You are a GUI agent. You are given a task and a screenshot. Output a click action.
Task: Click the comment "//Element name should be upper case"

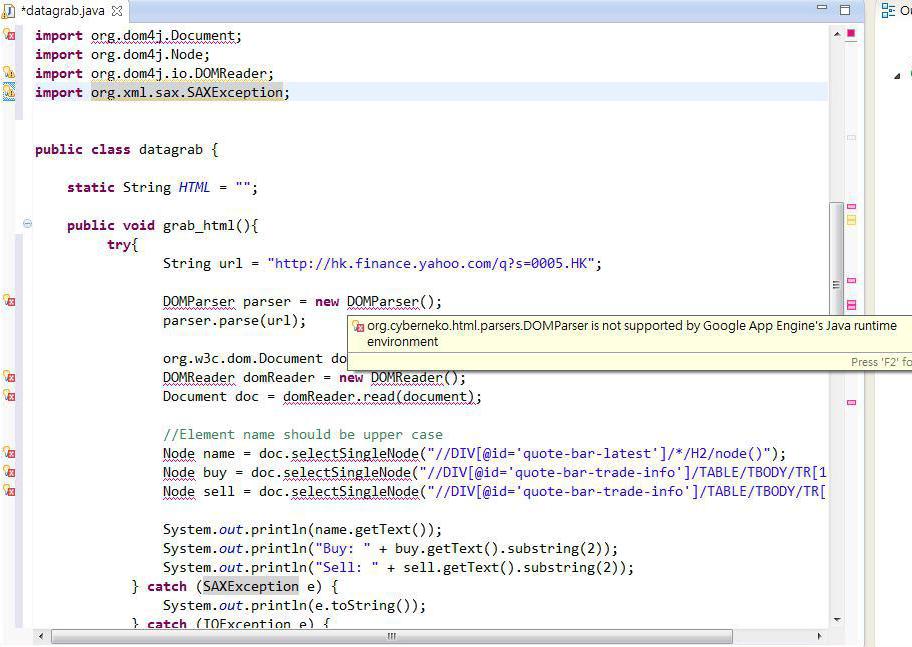coord(302,435)
